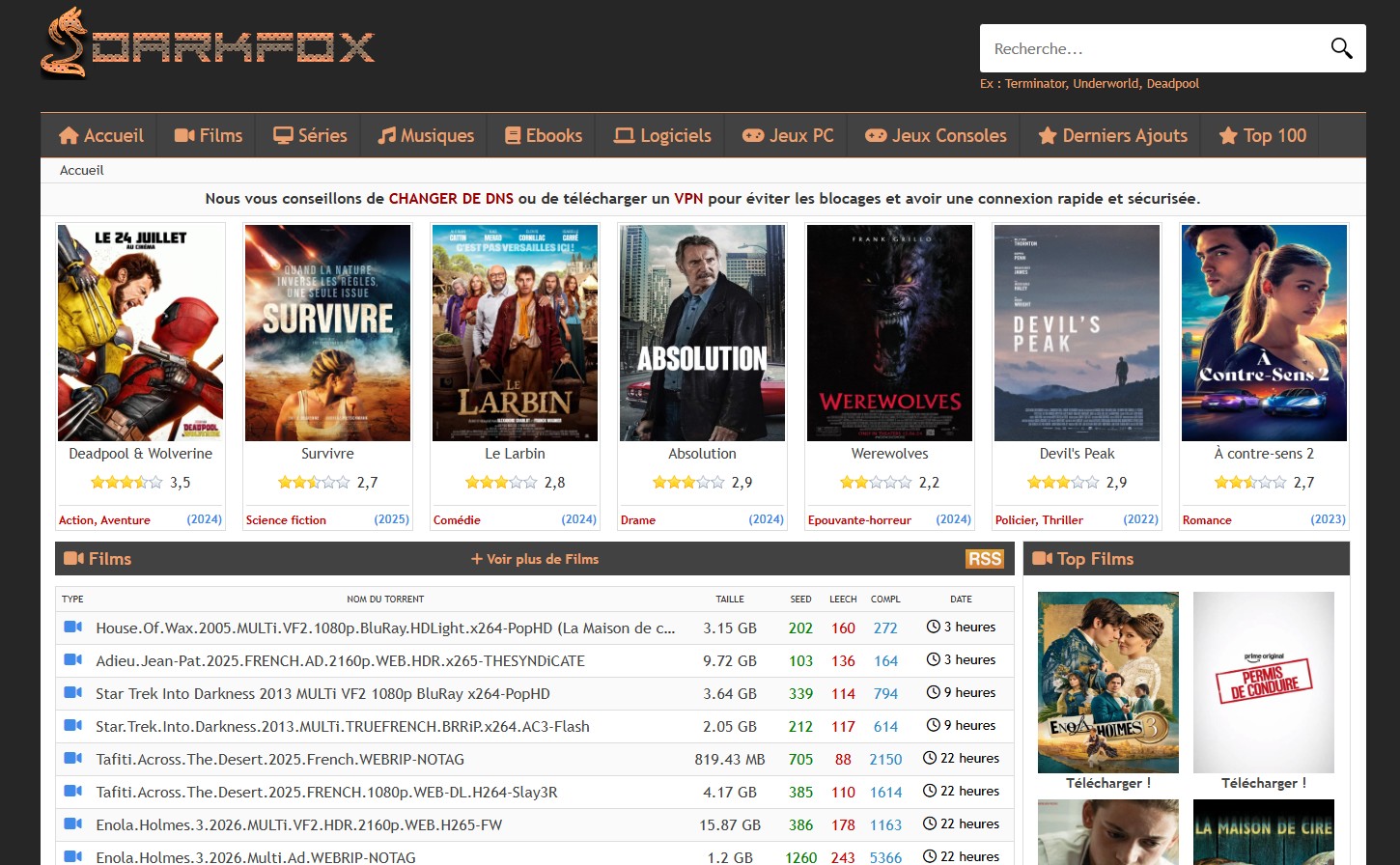Open the Films menu item

209,135
